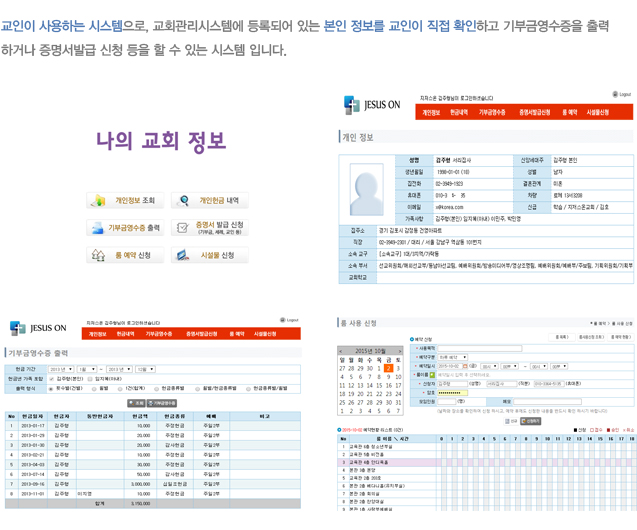This screenshot has width=637, height=530.
Task: Open start month 1월 dropdown
Action: pos(88,369)
